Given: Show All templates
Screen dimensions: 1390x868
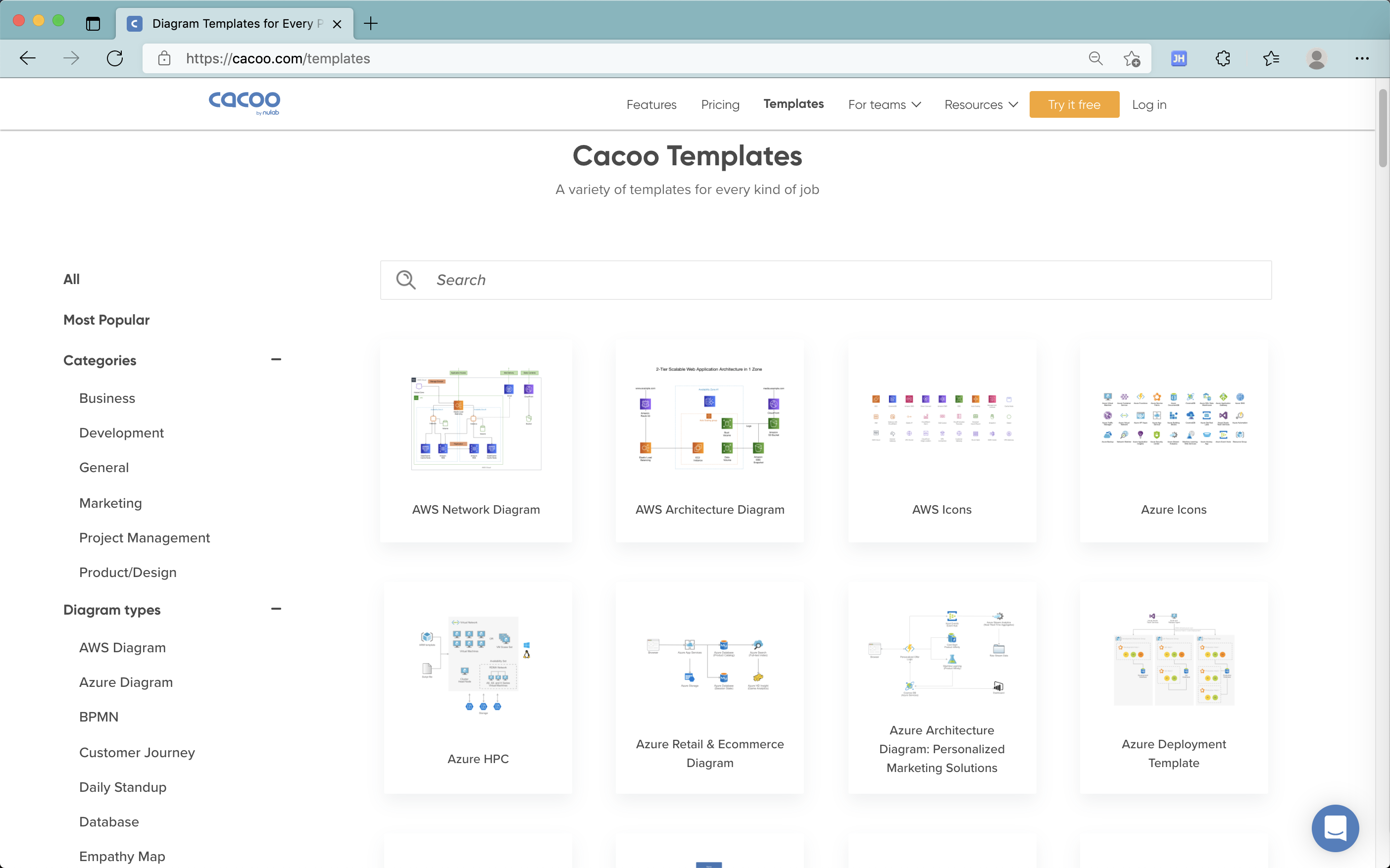Looking at the screenshot, I should [x=71, y=279].
